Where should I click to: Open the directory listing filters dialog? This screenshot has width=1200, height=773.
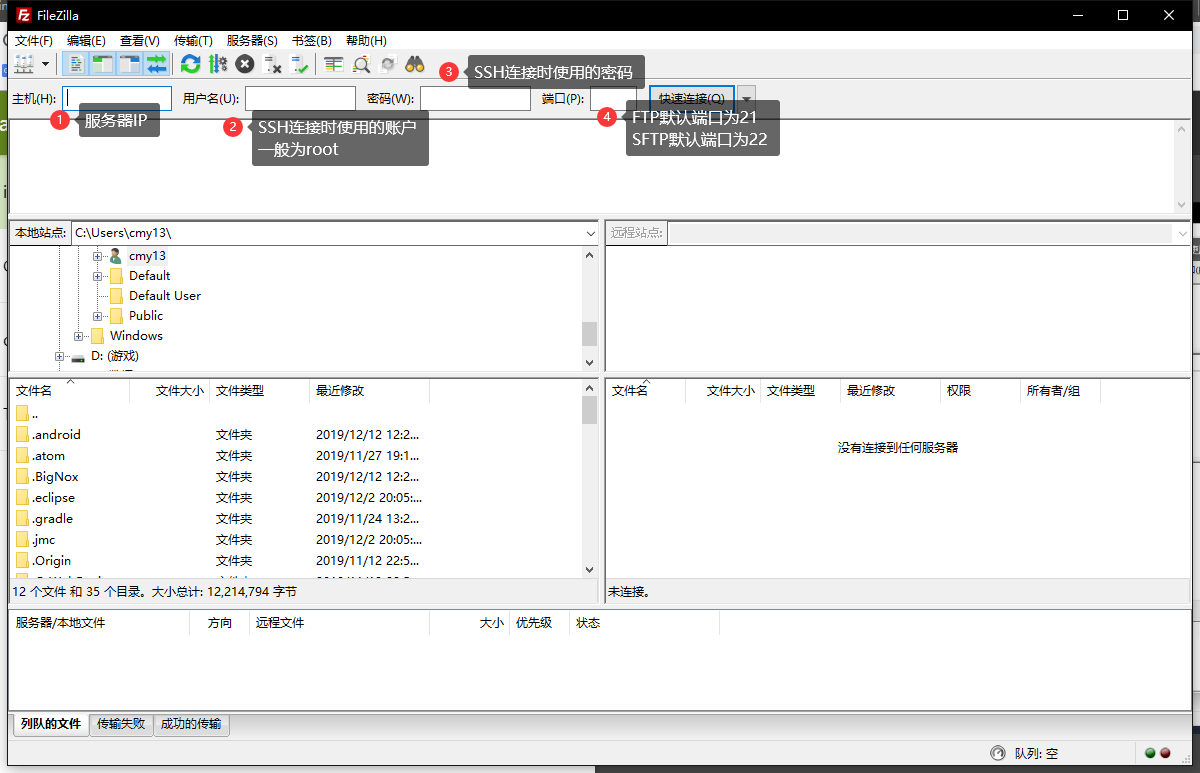click(334, 64)
